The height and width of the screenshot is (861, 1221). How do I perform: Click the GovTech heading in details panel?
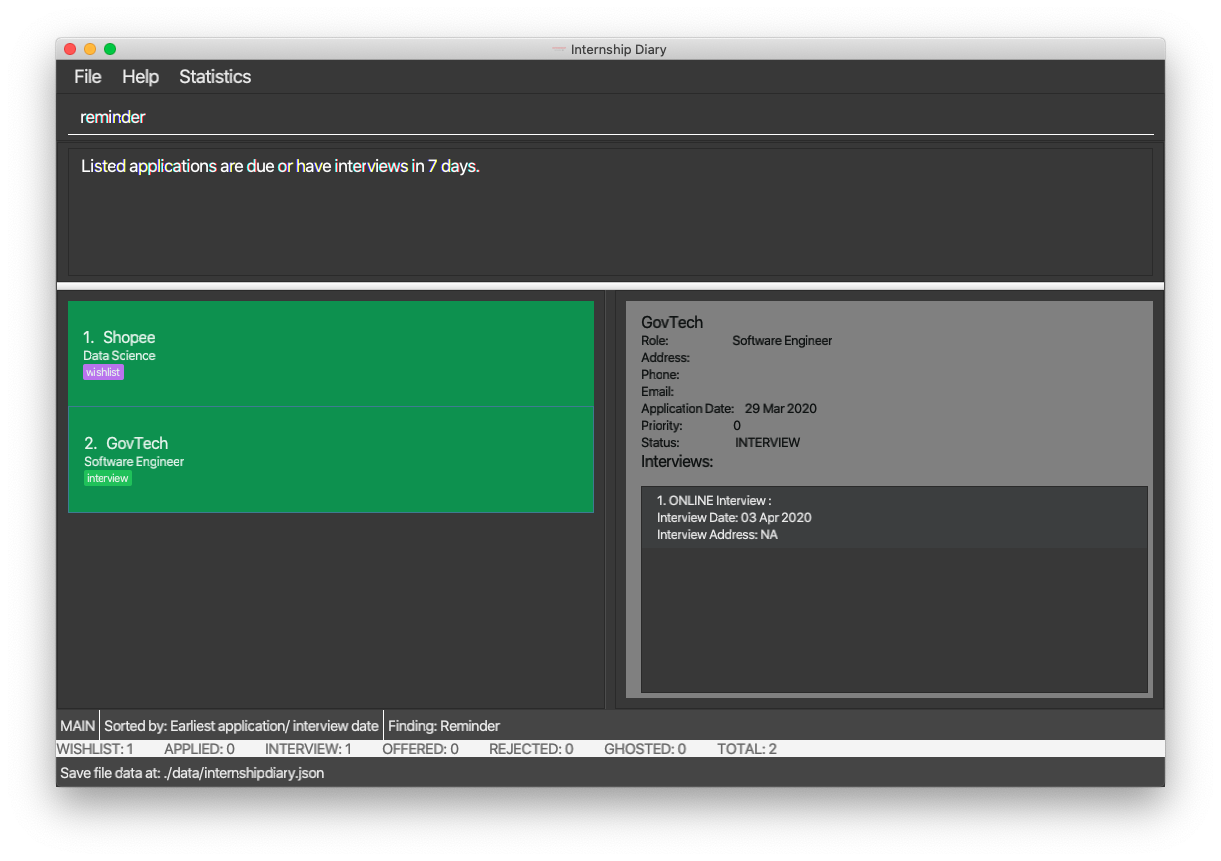click(672, 322)
